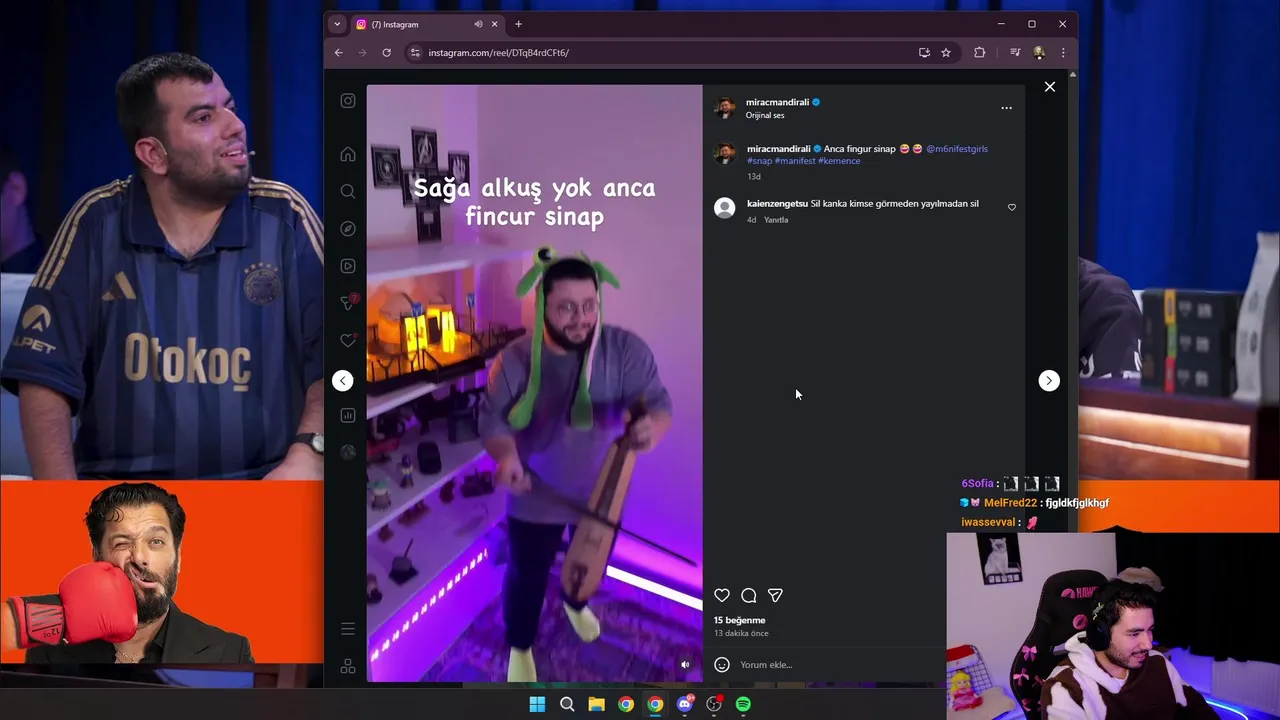Click the Yorum ekle comment field
The height and width of the screenshot is (720, 1280).
(840, 664)
